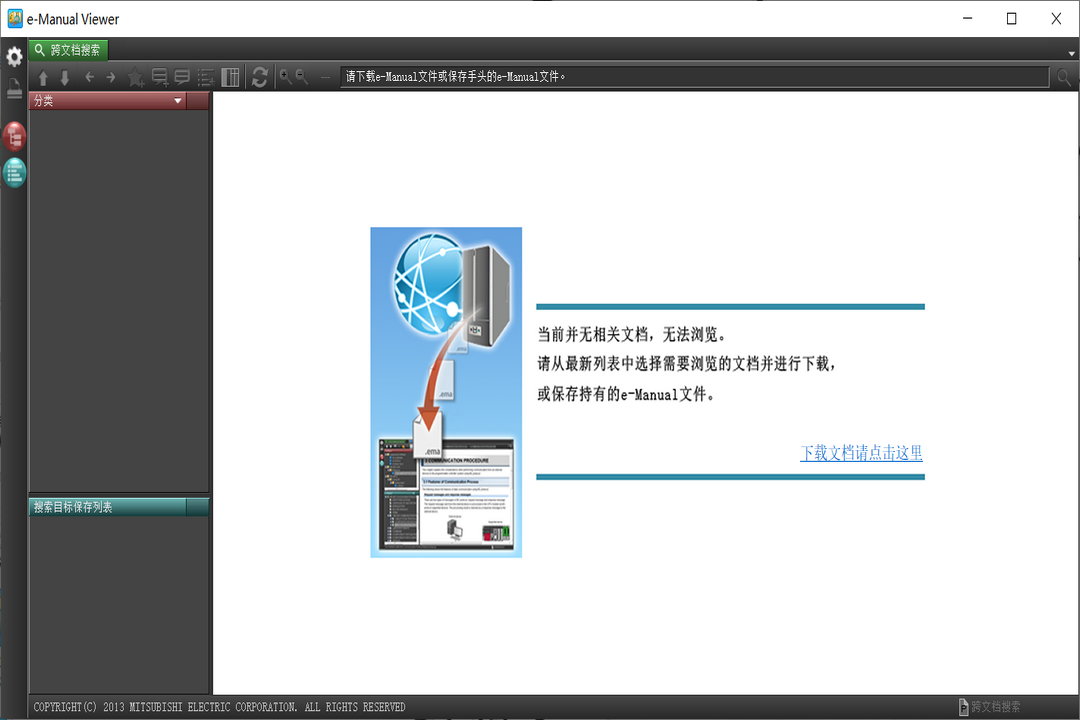Zoom out using the magnifier minus icon

[x=302, y=77]
